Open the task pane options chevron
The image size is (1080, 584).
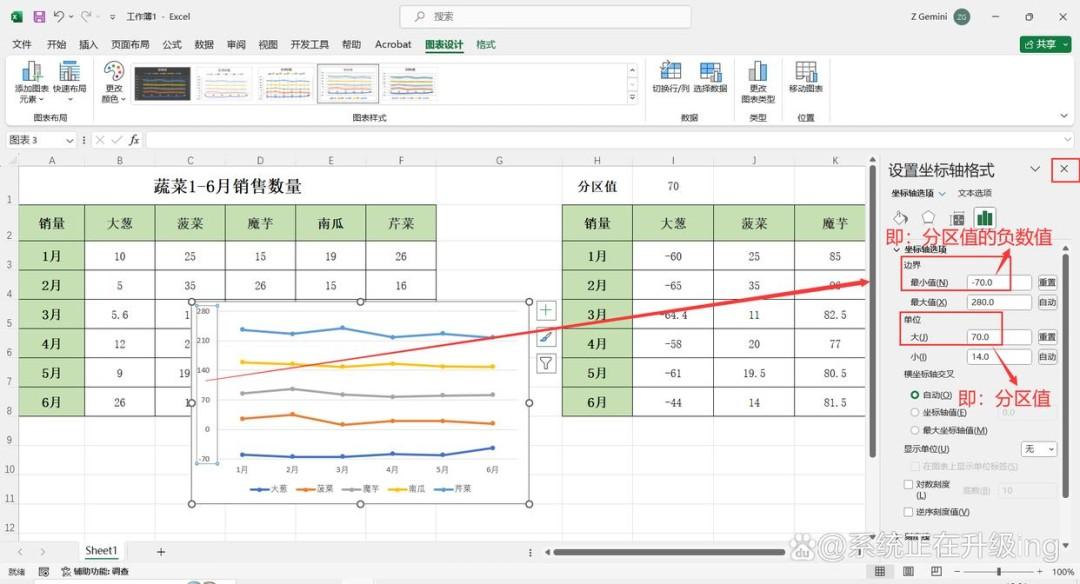pos(1035,169)
